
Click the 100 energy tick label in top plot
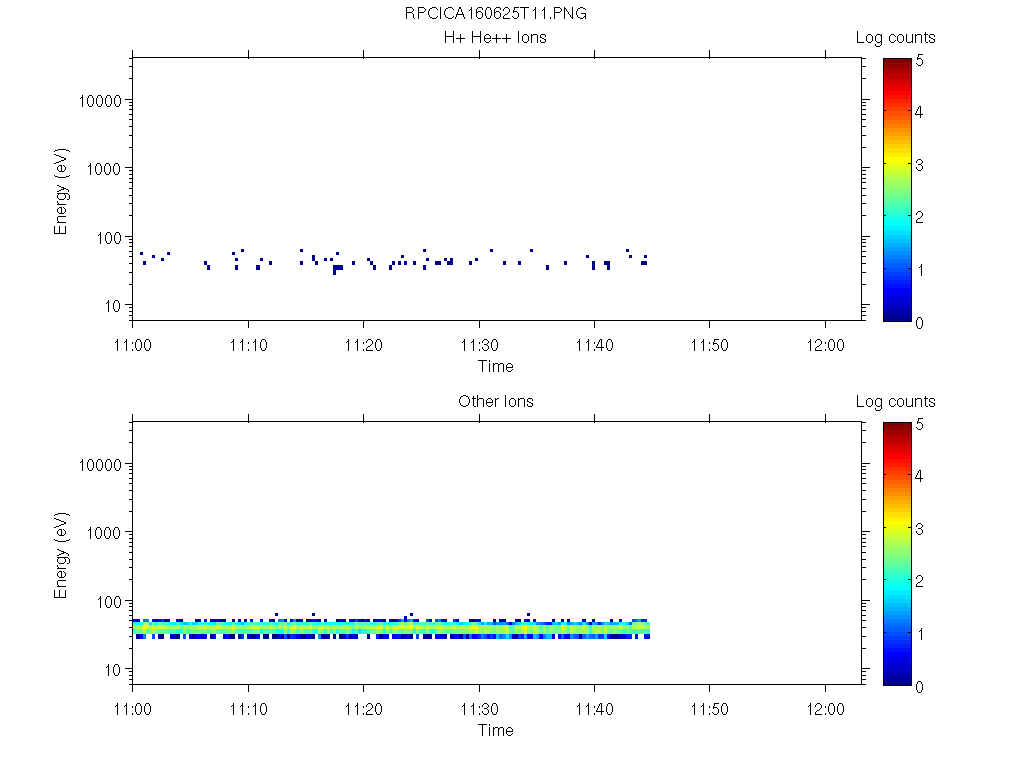108,238
